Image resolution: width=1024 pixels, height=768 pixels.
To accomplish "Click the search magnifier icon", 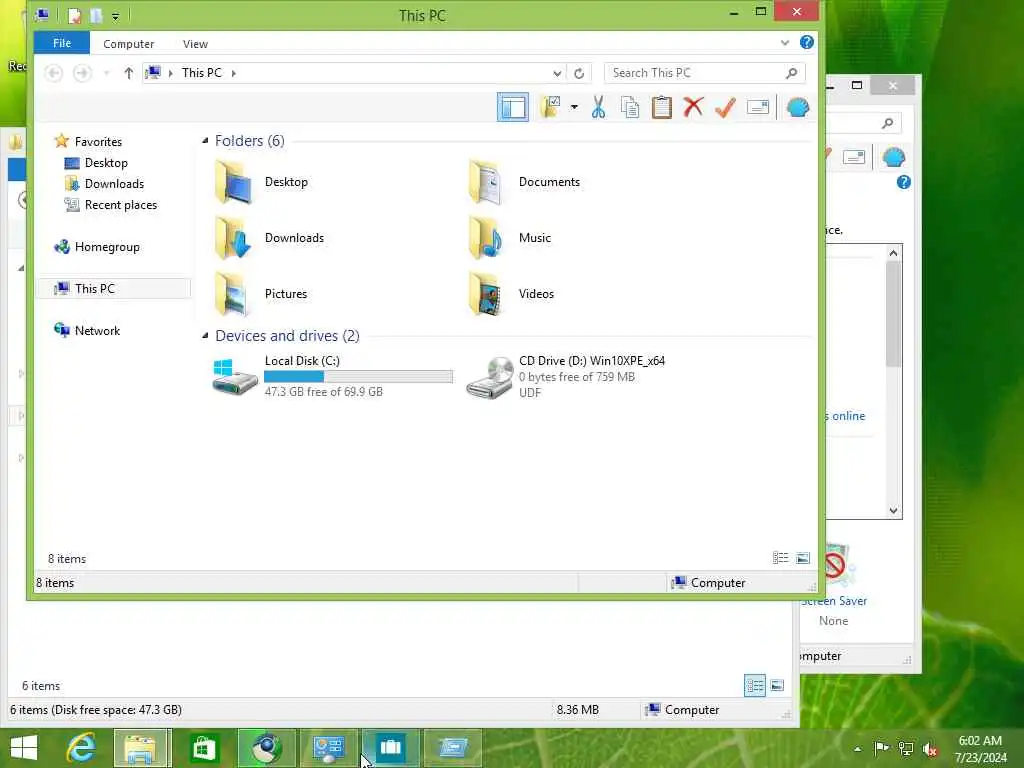I will pos(792,73).
